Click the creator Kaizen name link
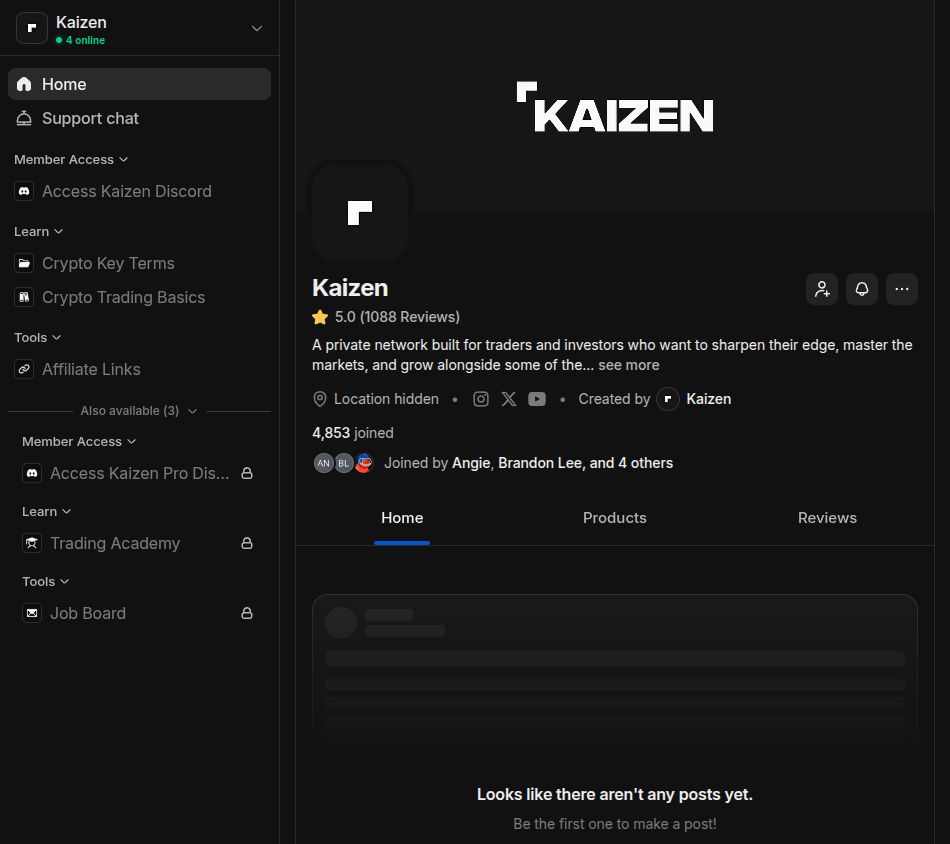 709,399
